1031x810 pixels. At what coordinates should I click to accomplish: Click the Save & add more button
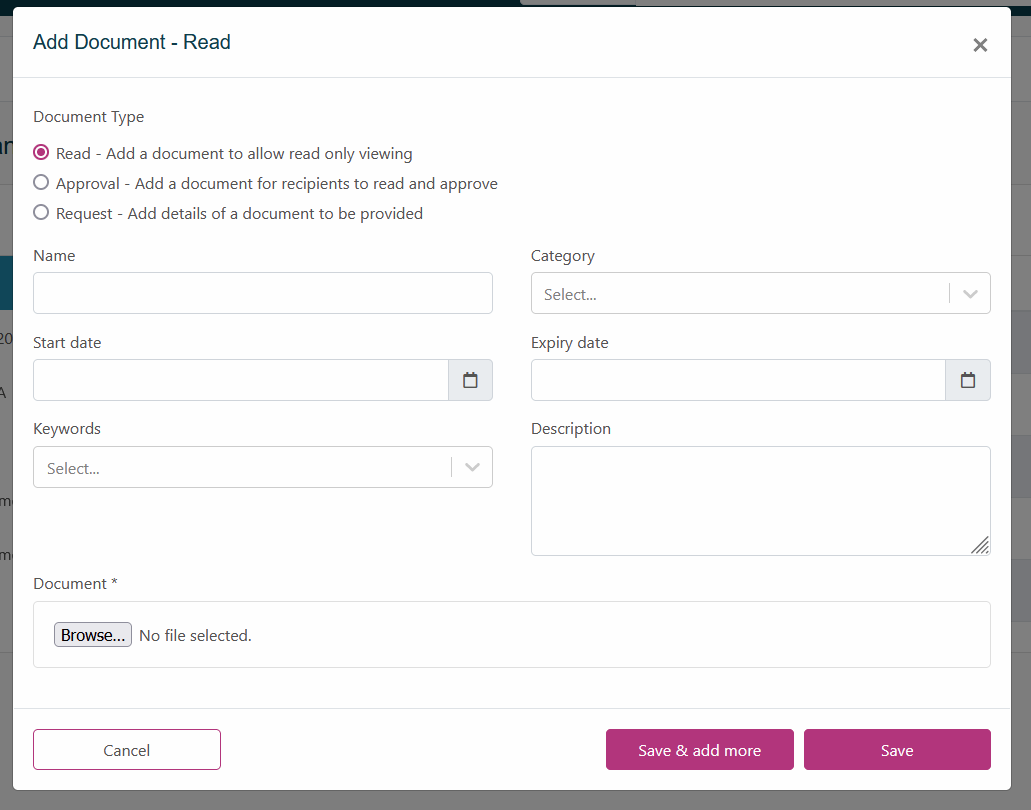(x=699, y=750)
